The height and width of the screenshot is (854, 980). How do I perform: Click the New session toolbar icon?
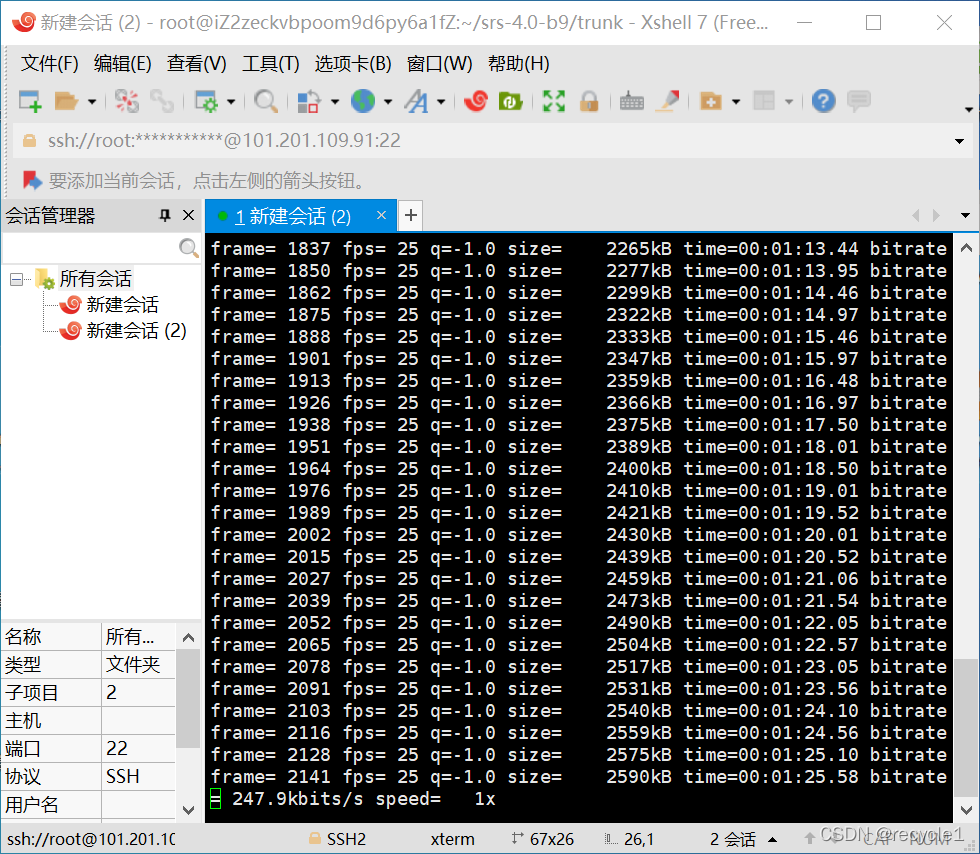coord(30,101)
